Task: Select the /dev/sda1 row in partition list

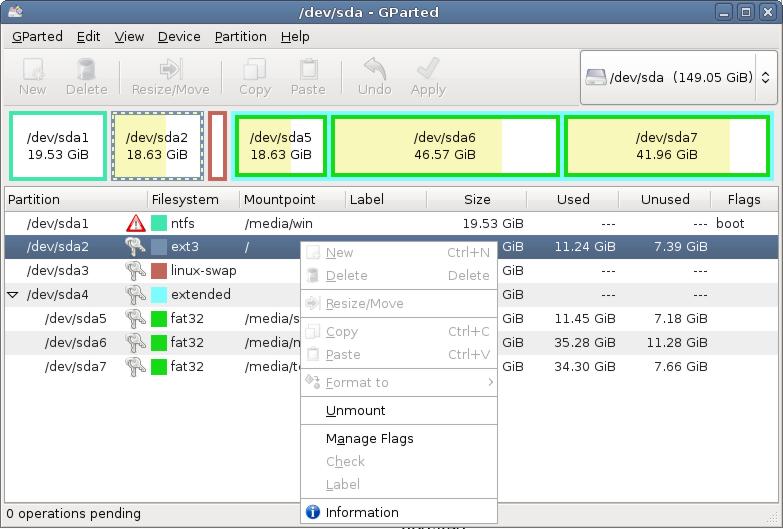Action: click(x=392, y=223)
